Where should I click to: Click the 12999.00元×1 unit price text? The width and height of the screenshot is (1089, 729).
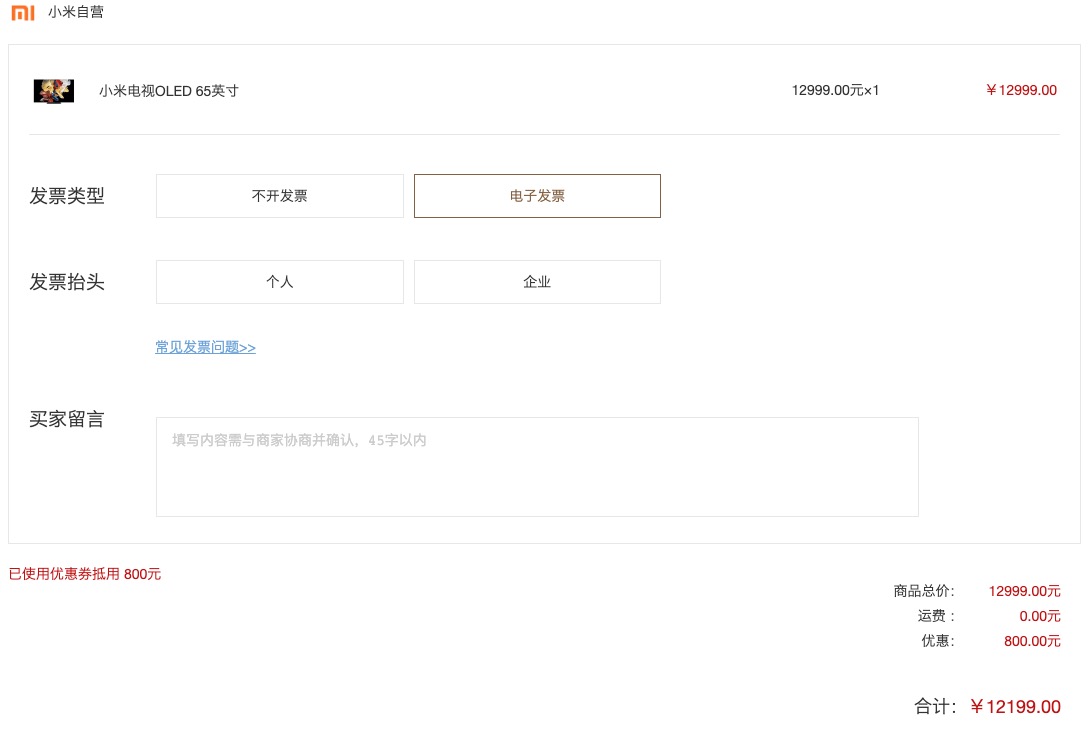click(836, 90)
